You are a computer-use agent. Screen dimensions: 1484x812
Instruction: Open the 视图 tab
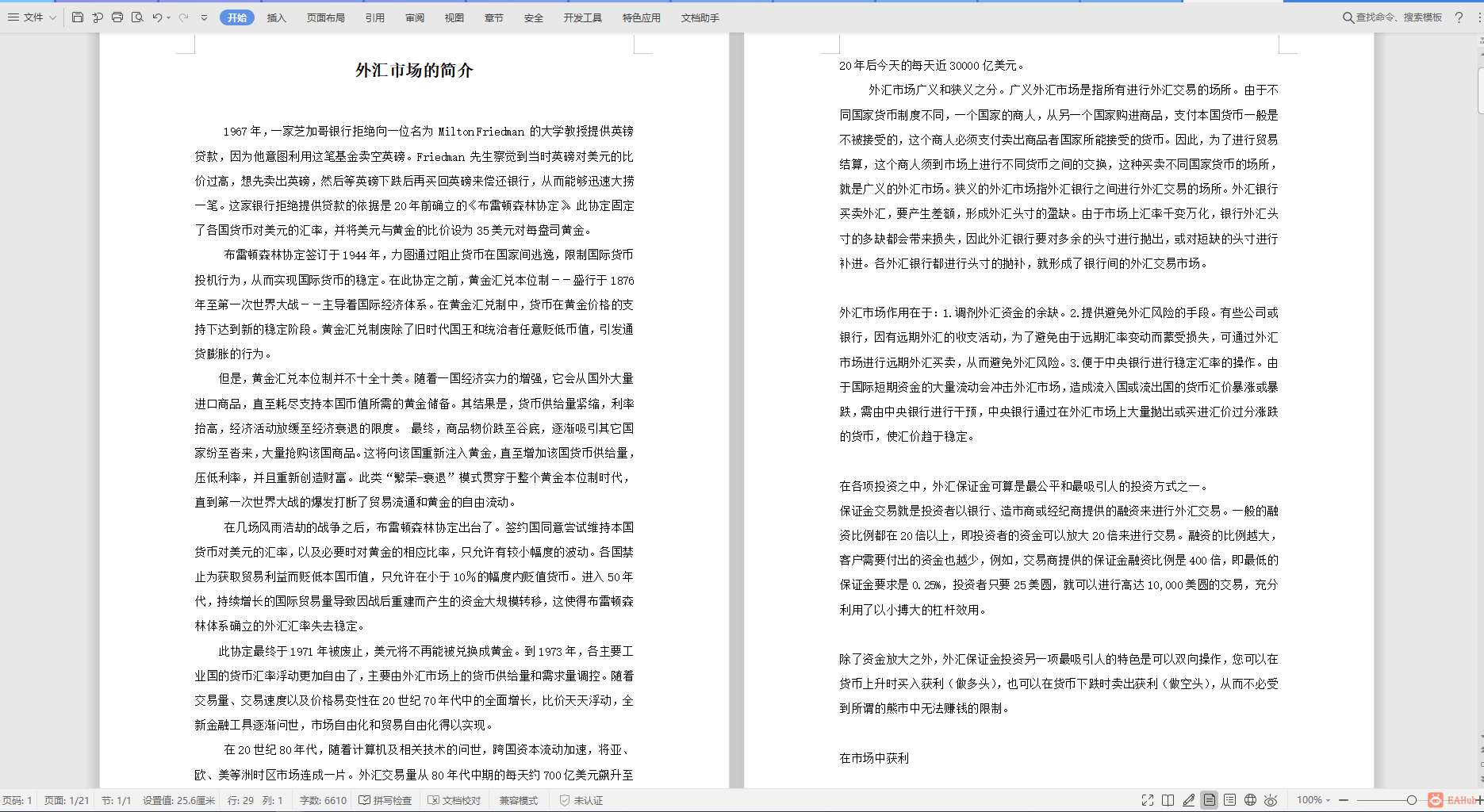[454, 17]
